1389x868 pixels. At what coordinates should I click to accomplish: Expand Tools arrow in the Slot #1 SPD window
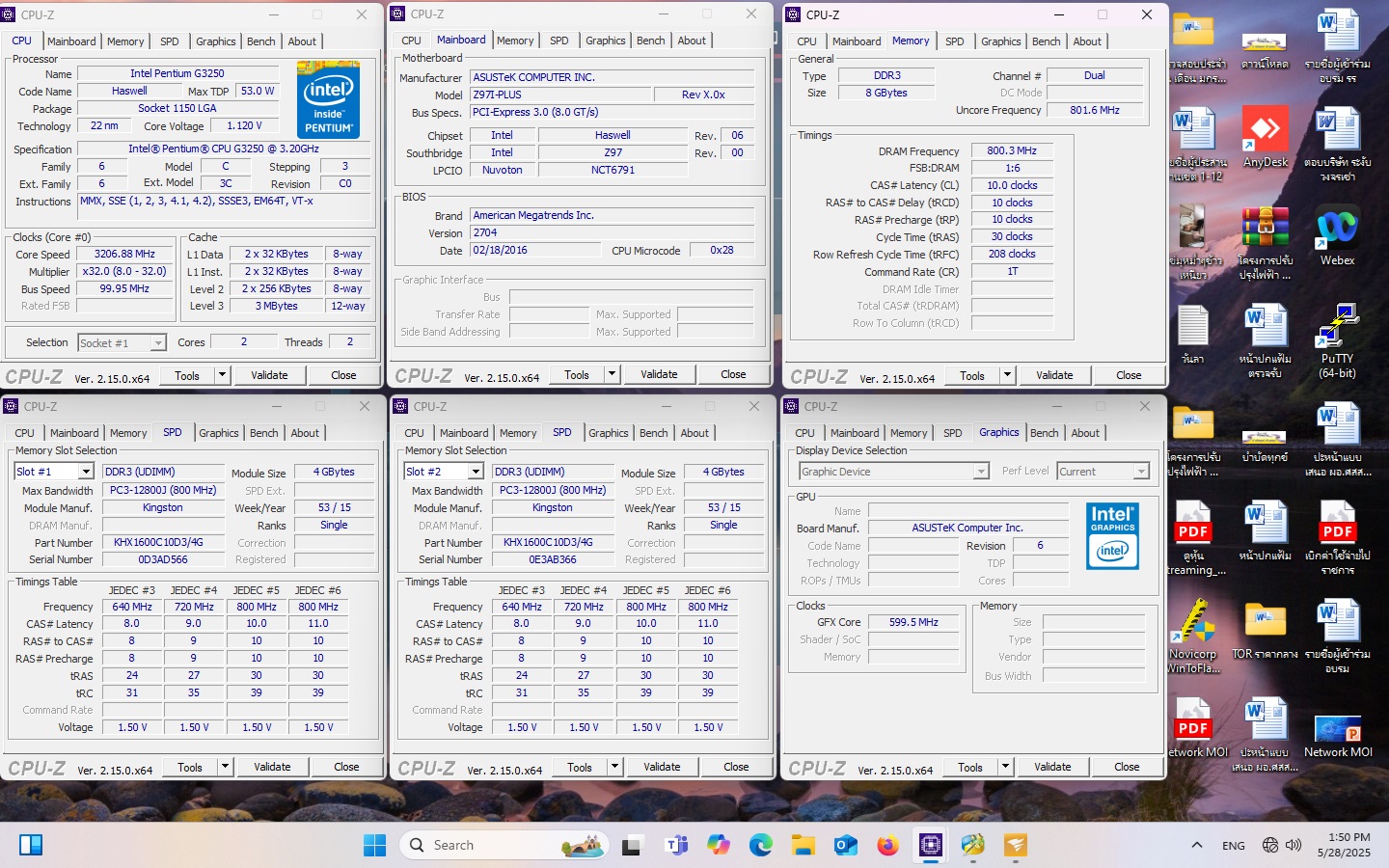coord(226,767)
